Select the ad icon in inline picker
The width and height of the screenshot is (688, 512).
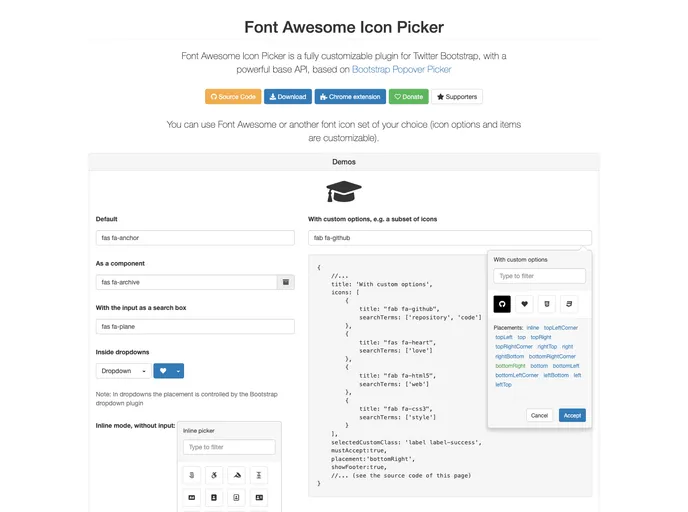pos(191,497)
